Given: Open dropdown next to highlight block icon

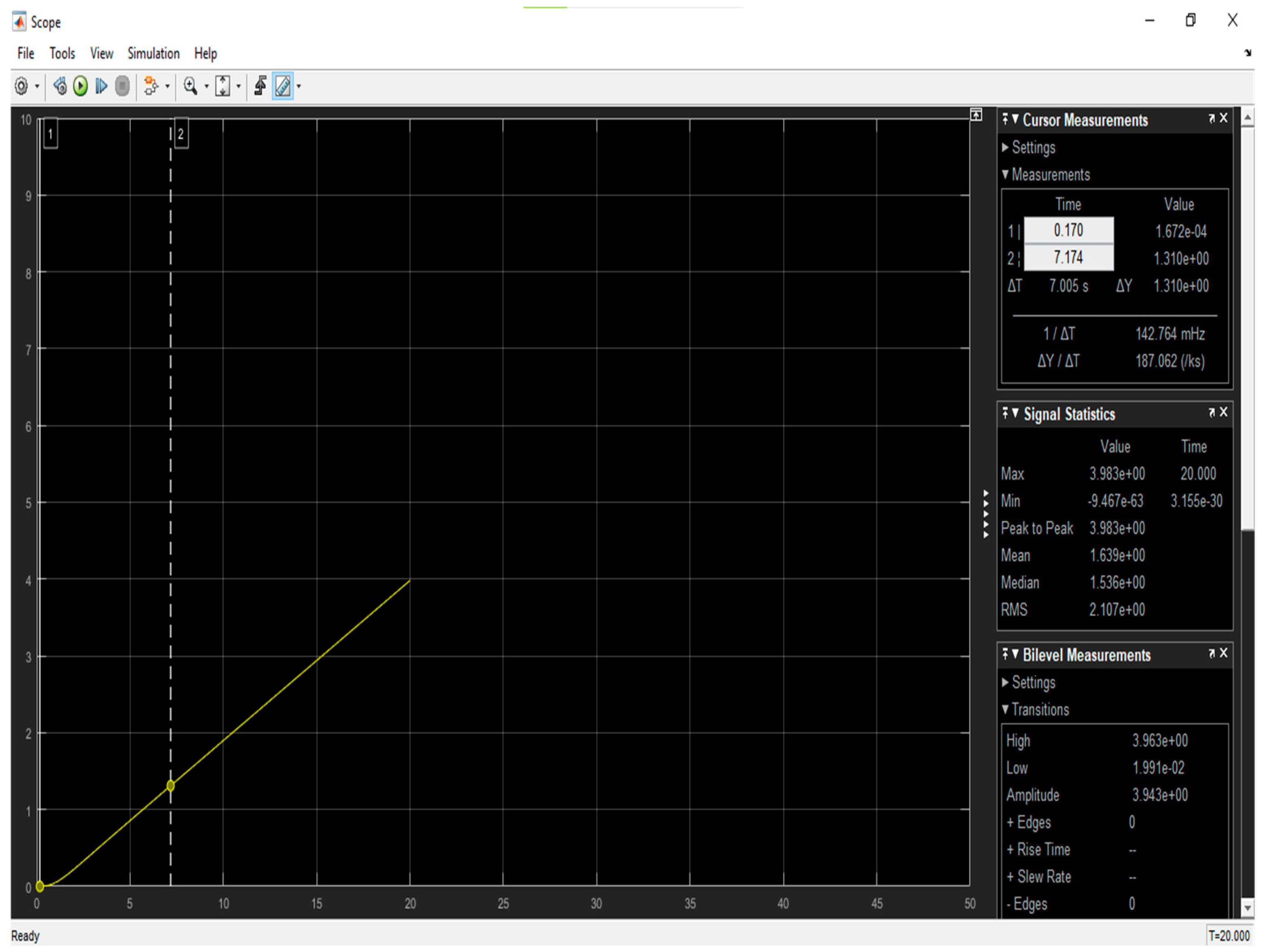Looking at the screenshot, I should pyautogui.click(x=168, y=87).
